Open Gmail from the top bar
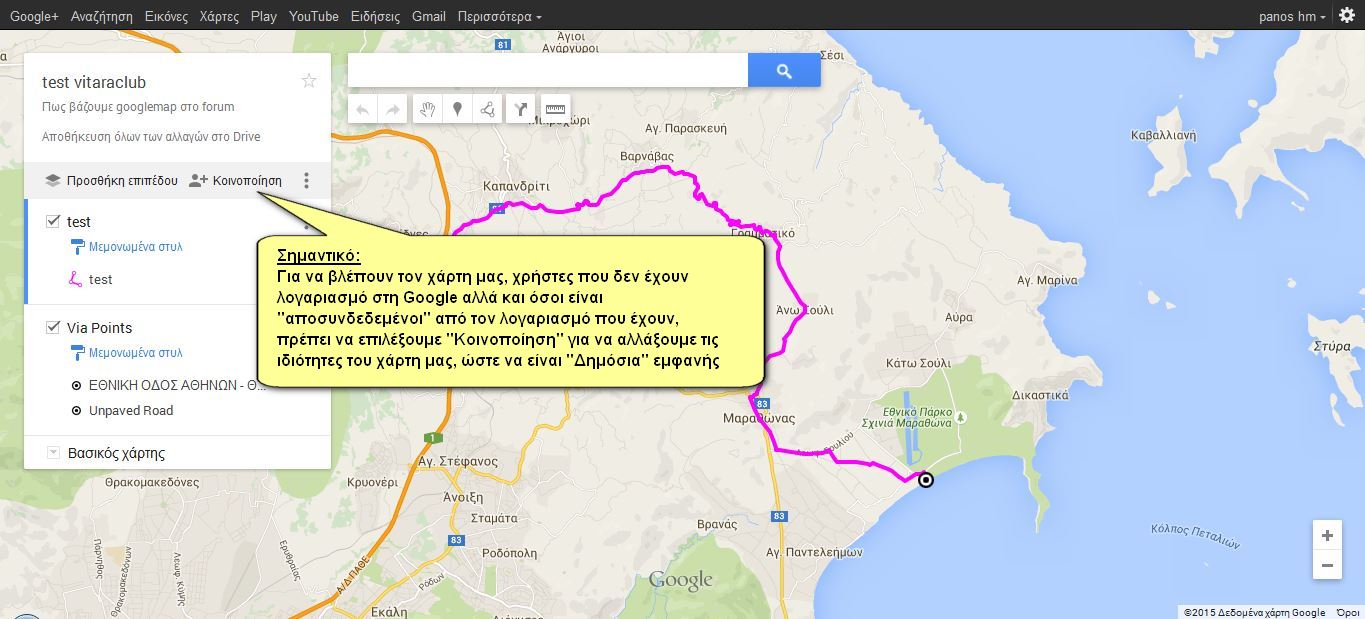 [429, 16]
